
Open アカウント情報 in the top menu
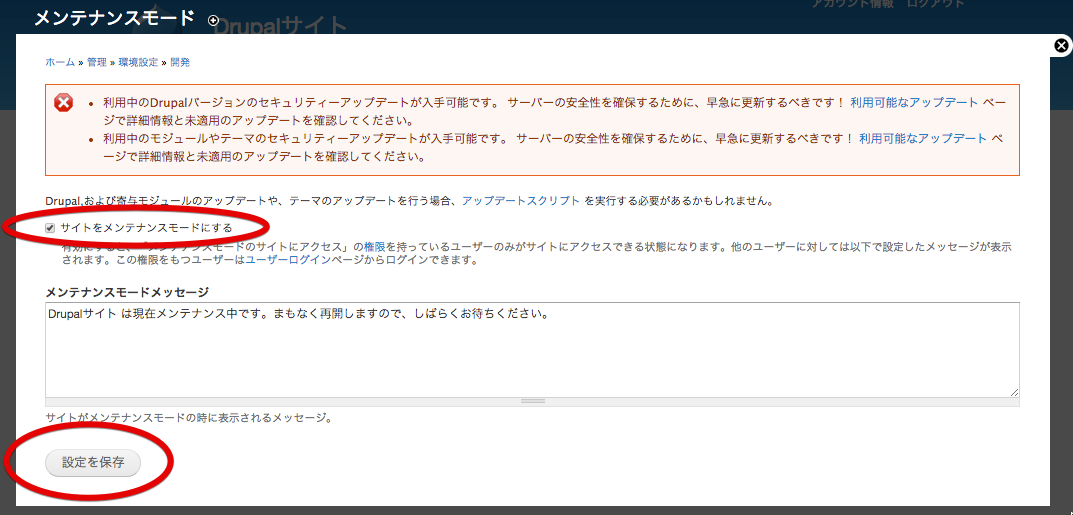point(853,4)
